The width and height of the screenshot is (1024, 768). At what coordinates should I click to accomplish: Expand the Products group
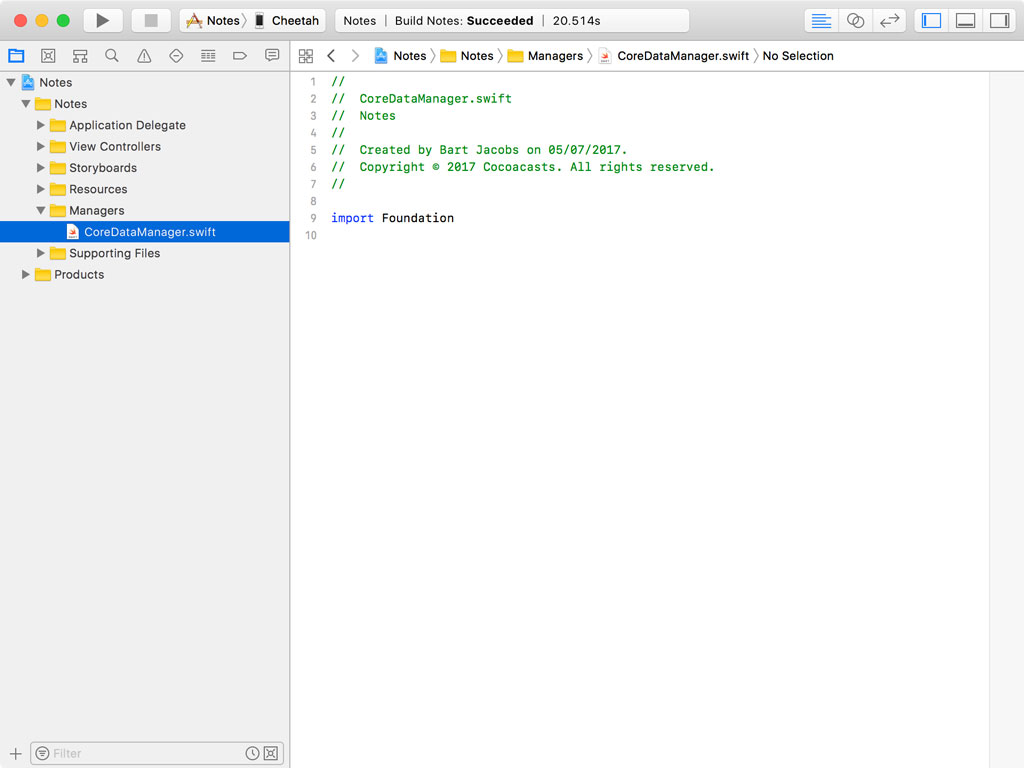point(25,274)
